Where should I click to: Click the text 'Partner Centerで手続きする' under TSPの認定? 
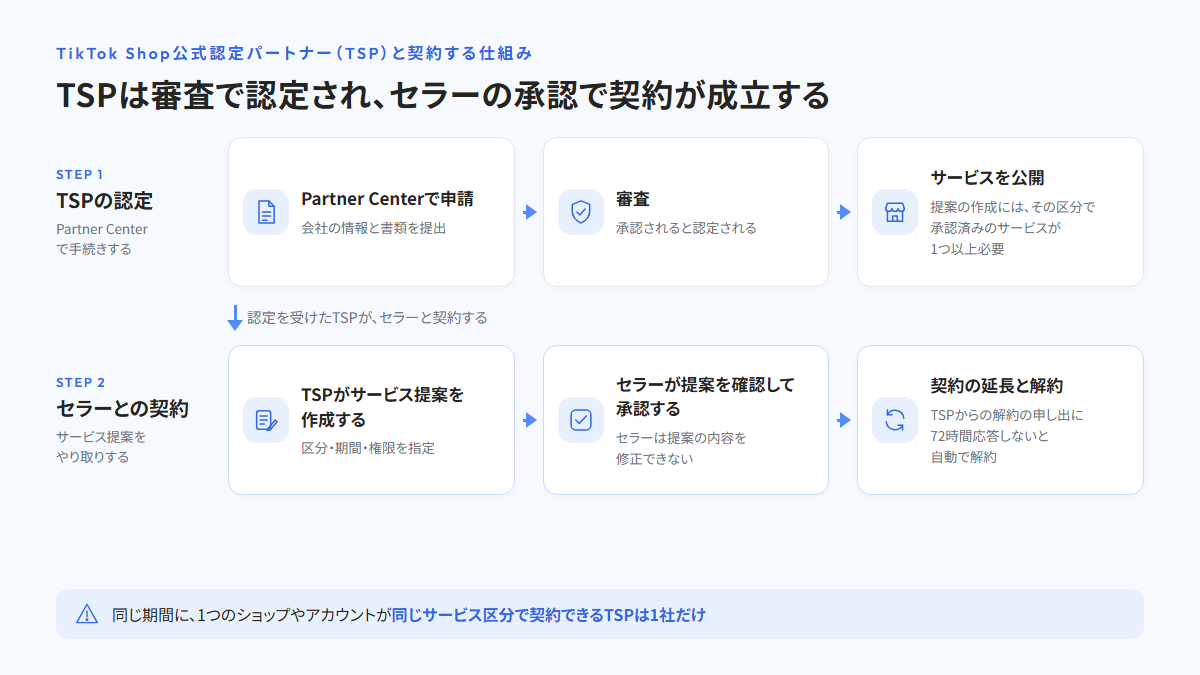(x=102, y=239)
